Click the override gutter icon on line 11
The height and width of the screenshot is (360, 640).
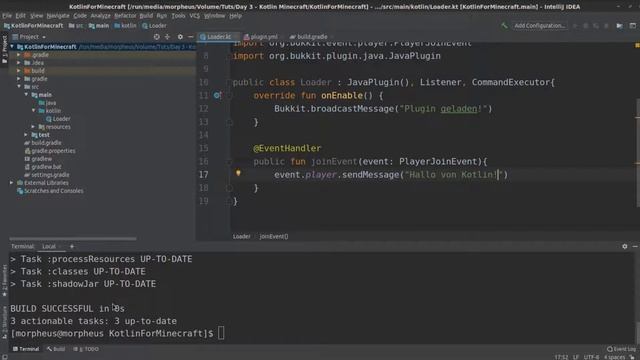217,96
